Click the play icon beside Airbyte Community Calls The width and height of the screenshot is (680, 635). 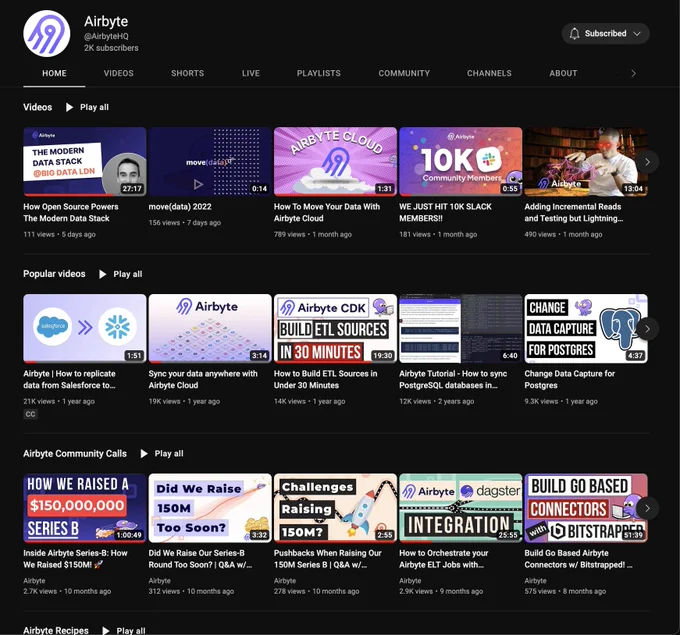(x=144, y=454)
